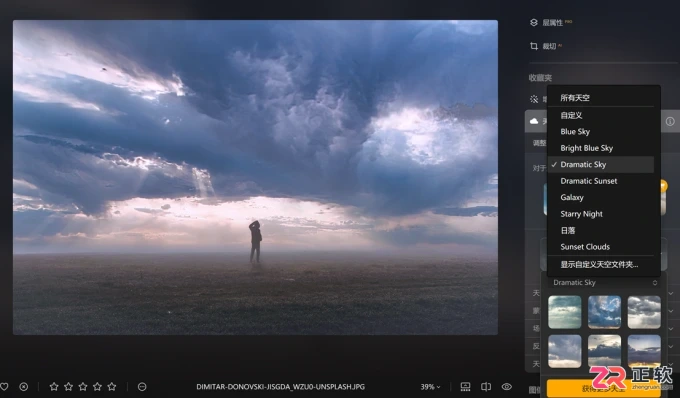Select the 裁切 crop tool

click(545, 46)
